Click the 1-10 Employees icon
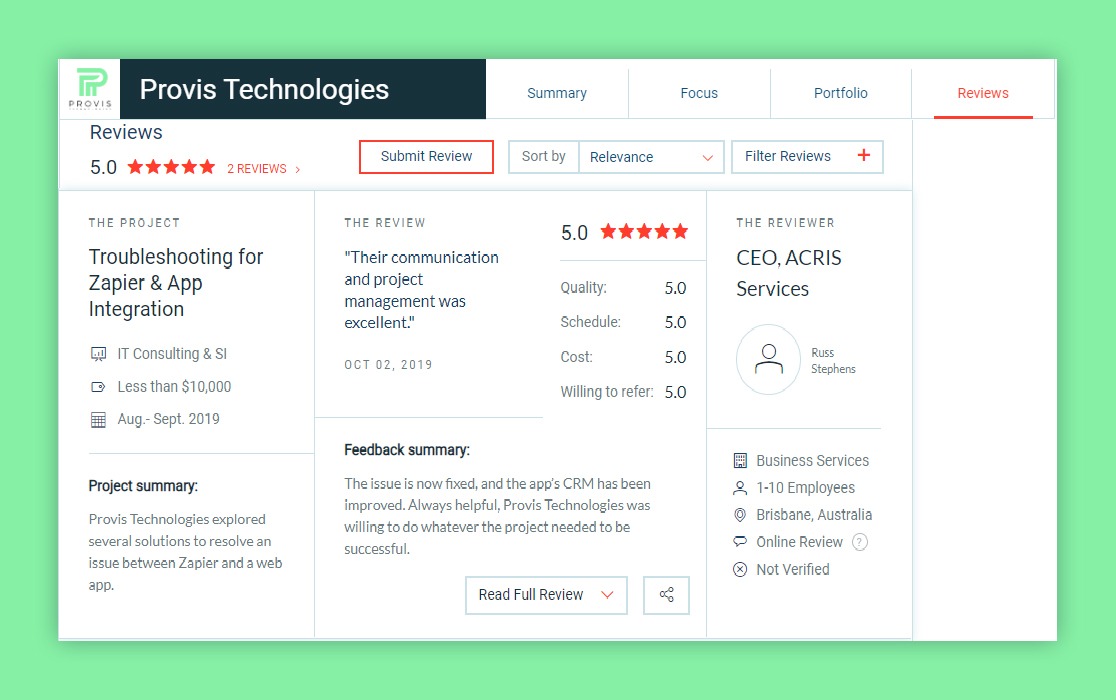This screenshot has width=1116, height=700. coord(739,488)
